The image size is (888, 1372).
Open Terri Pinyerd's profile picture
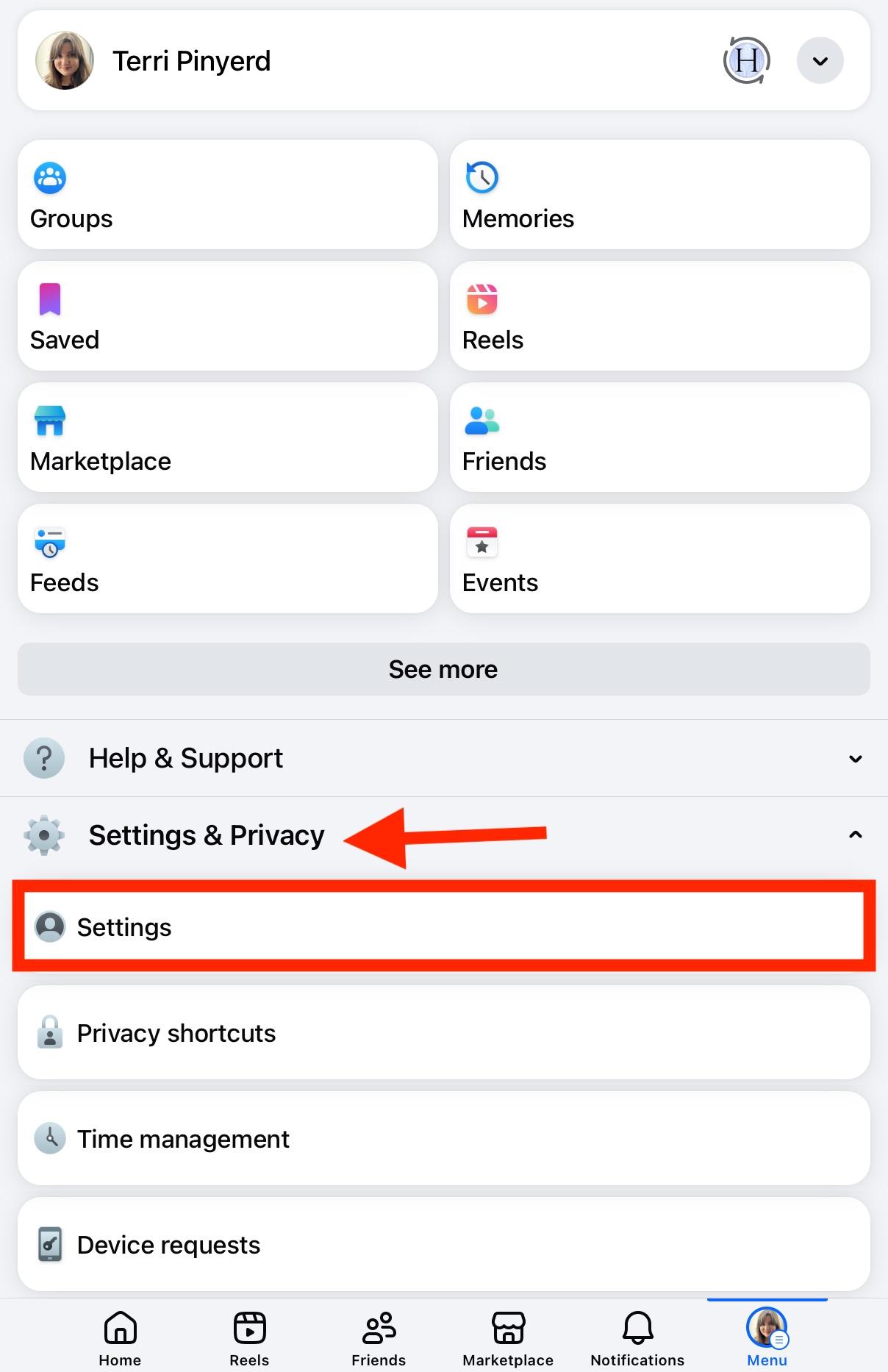click(x=65, y=60)
